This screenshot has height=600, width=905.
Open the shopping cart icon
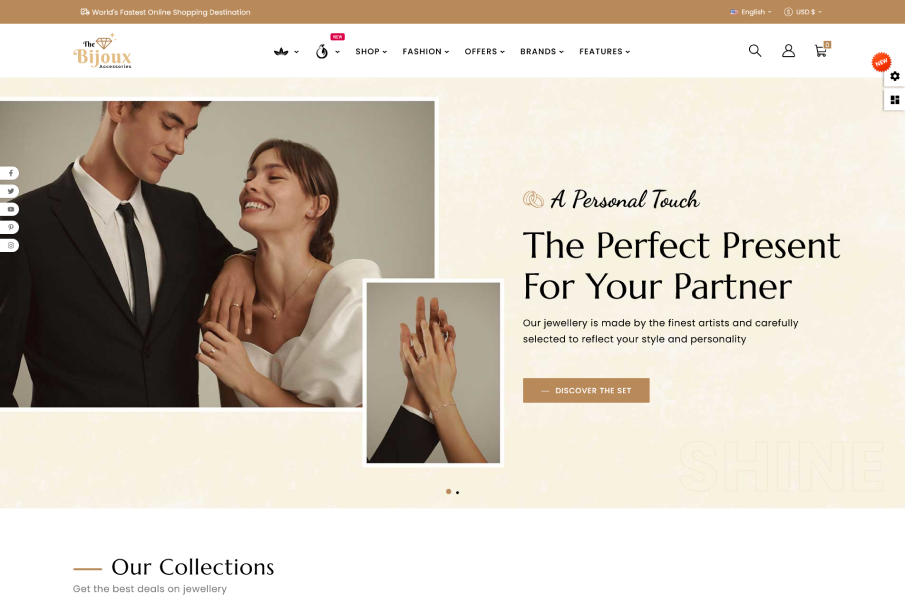[x=822, y=50]
